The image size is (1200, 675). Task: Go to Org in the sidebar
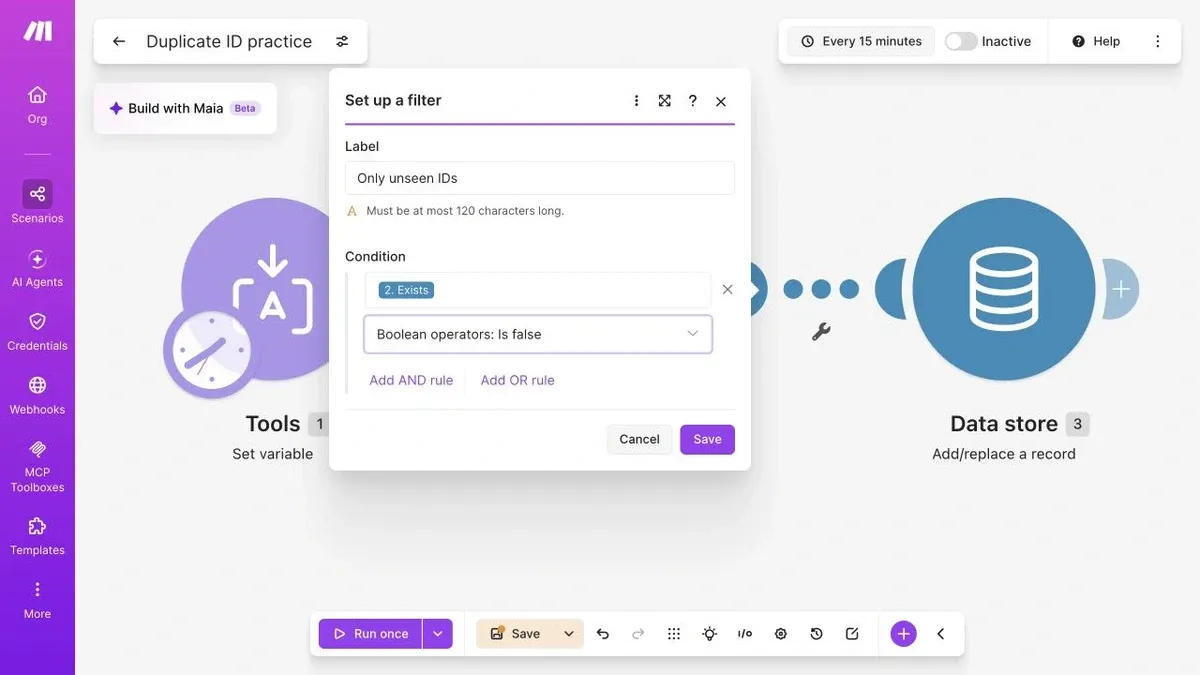[37, 105]
